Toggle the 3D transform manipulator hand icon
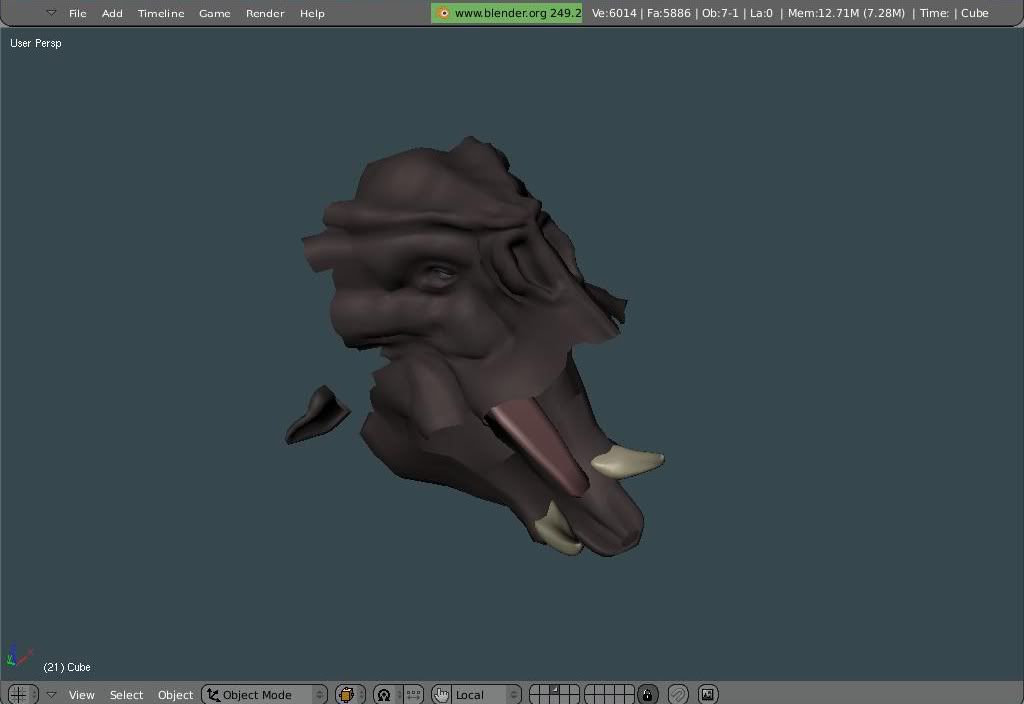 441,694
